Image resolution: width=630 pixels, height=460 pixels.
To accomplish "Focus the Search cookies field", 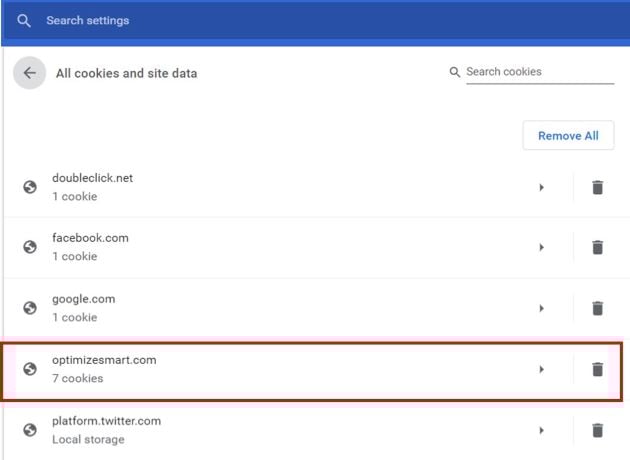I will coord(540,72).
